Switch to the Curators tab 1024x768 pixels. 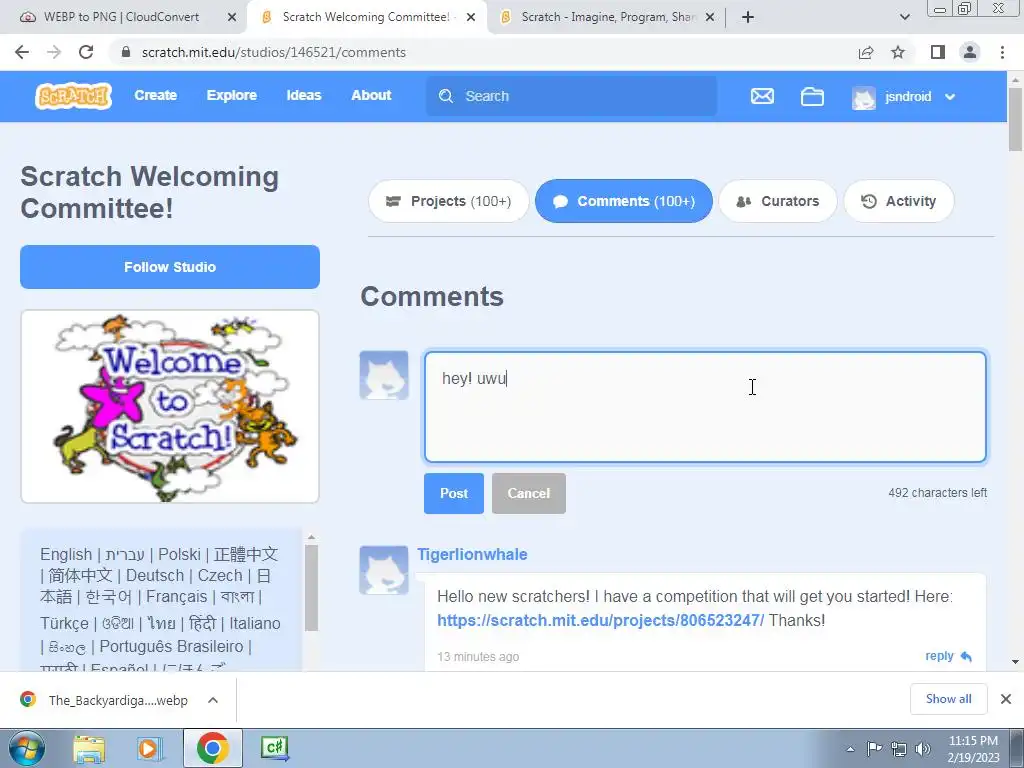click(x=777, y=201)
